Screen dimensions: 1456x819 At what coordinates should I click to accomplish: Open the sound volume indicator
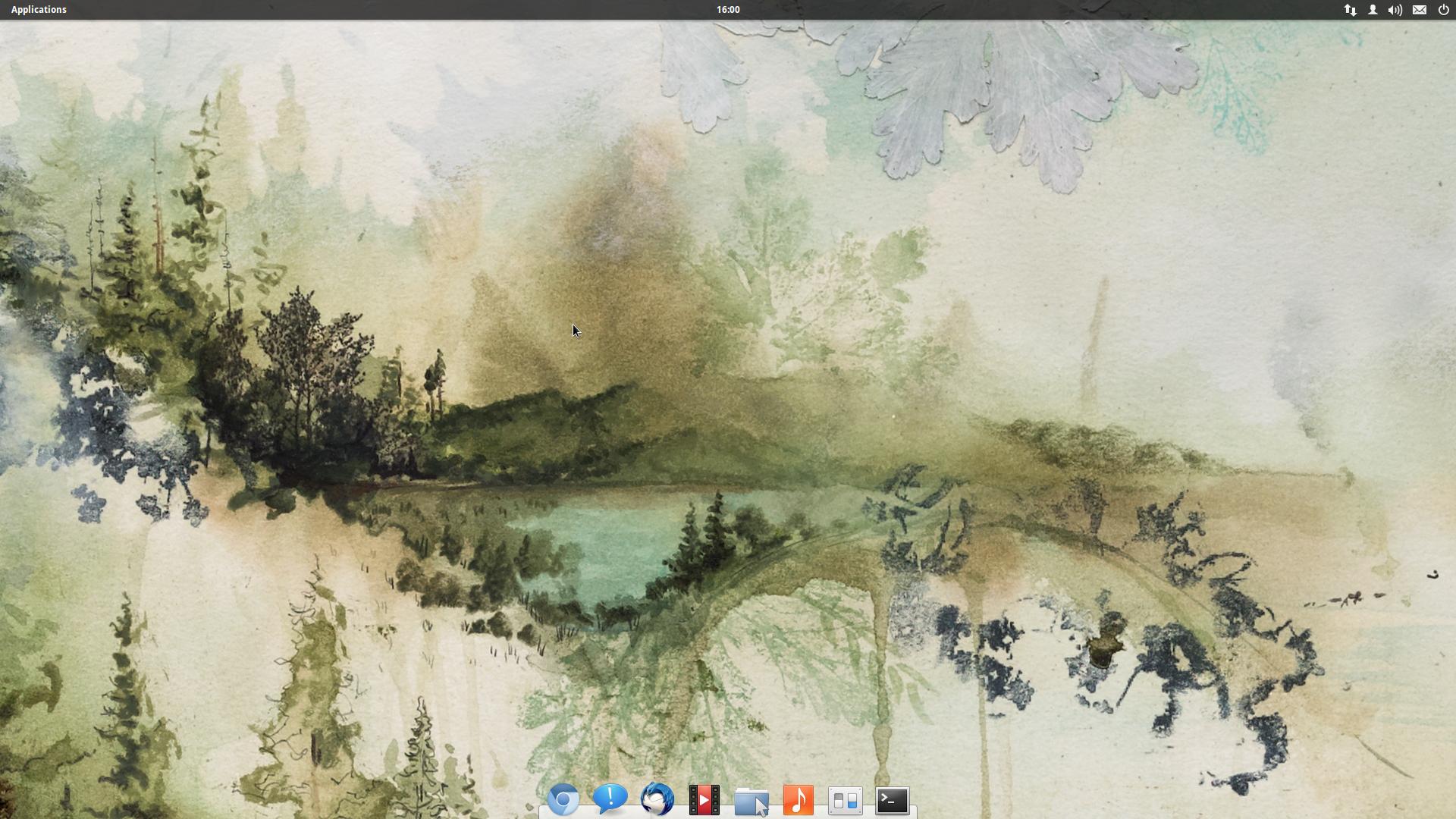pos(1395,10)
